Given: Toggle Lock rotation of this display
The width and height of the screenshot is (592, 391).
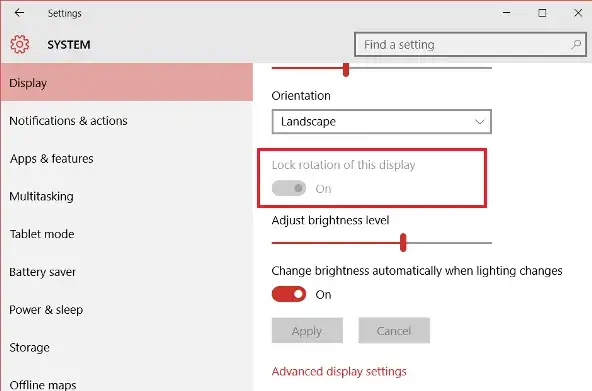Looking at the screenshot, I should (x=289, y=188).
